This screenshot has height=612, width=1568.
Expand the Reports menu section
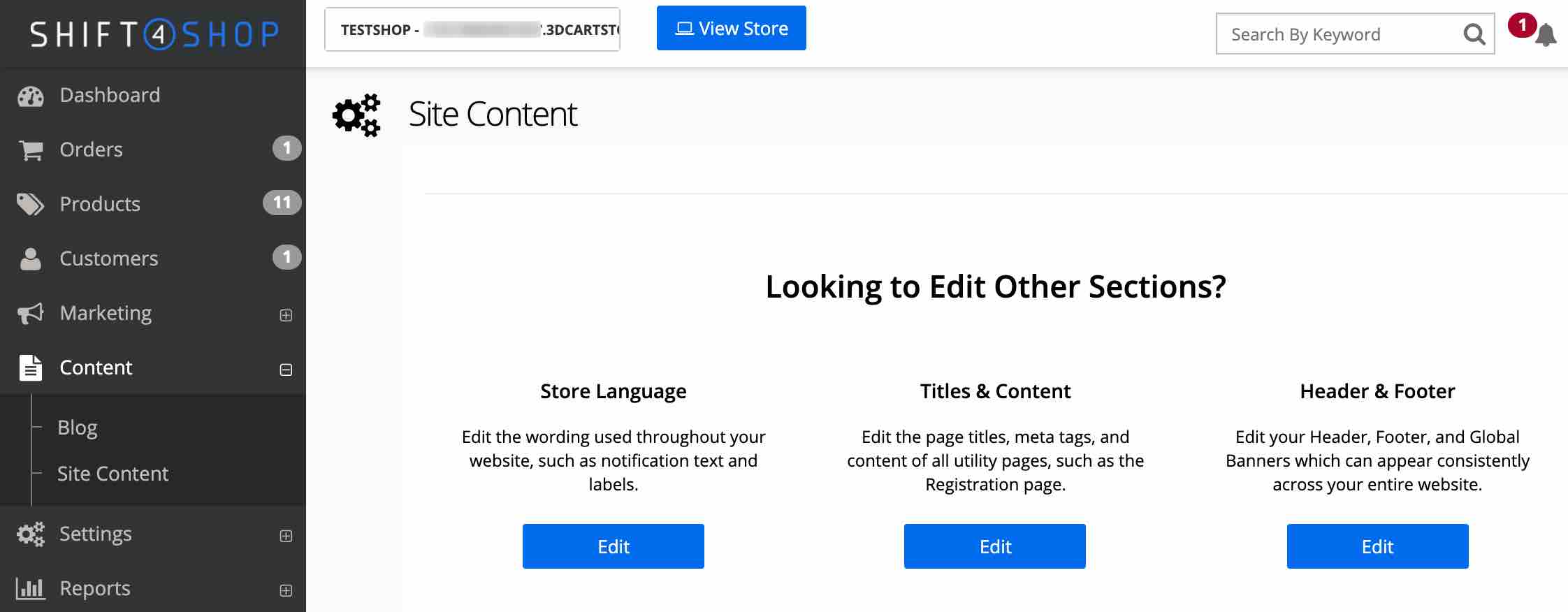coord(286,590)
